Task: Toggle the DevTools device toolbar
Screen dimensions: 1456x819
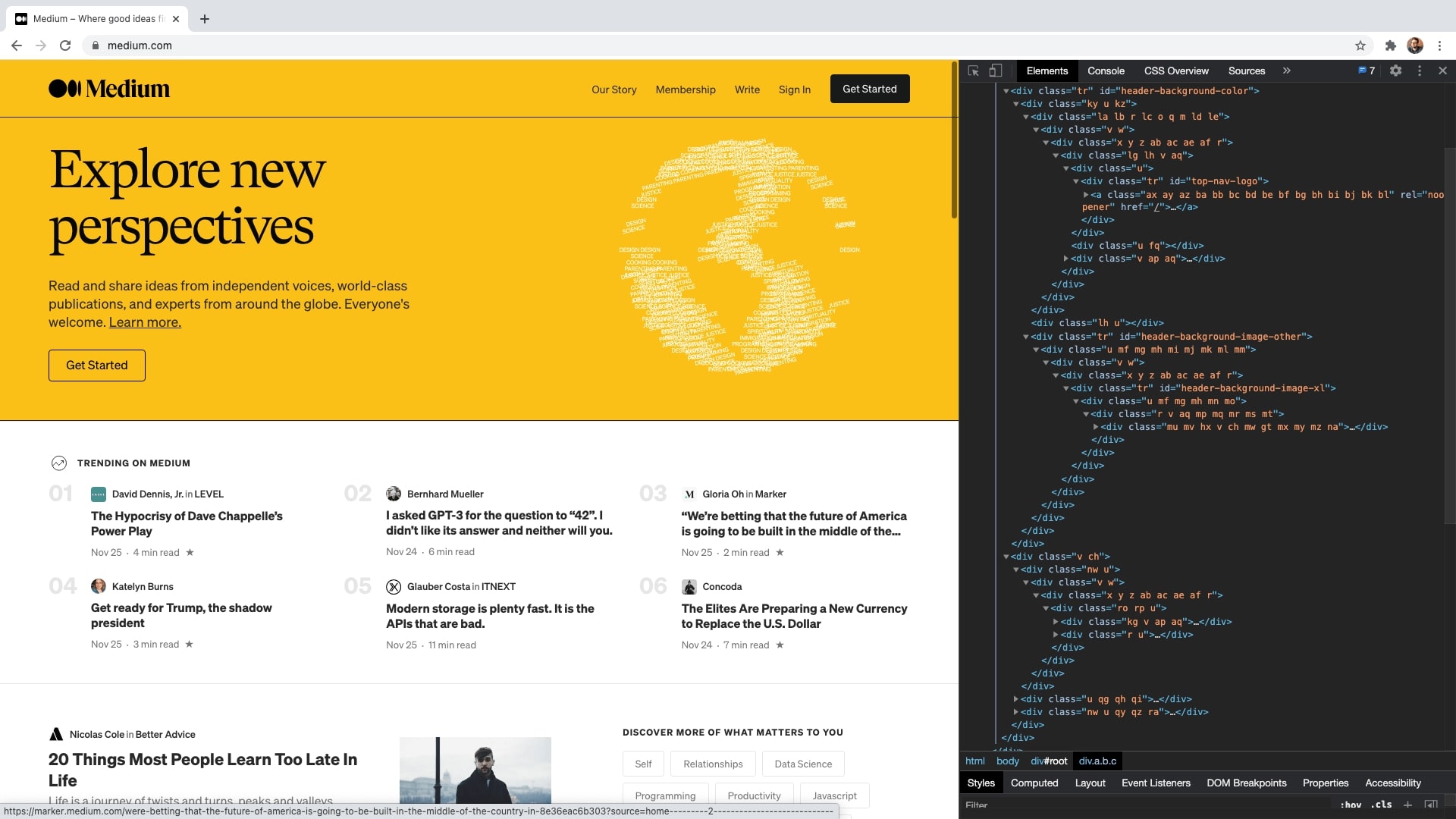Action: coord(996,71)
